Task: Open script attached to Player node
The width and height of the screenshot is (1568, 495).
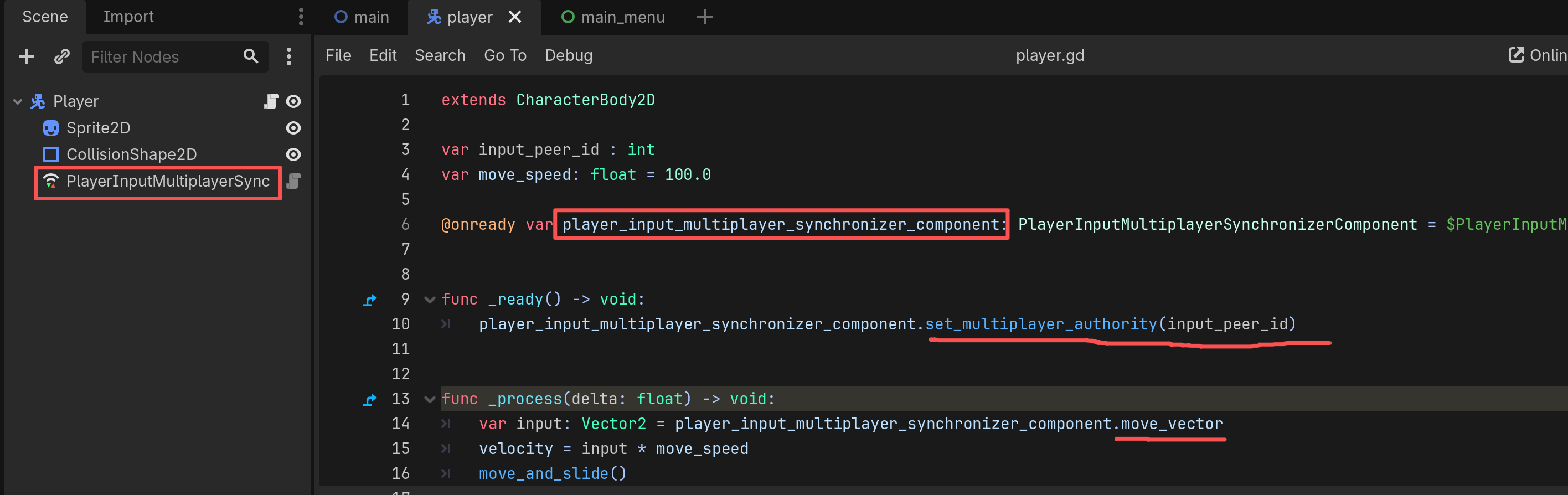Action: pos(271,101)
